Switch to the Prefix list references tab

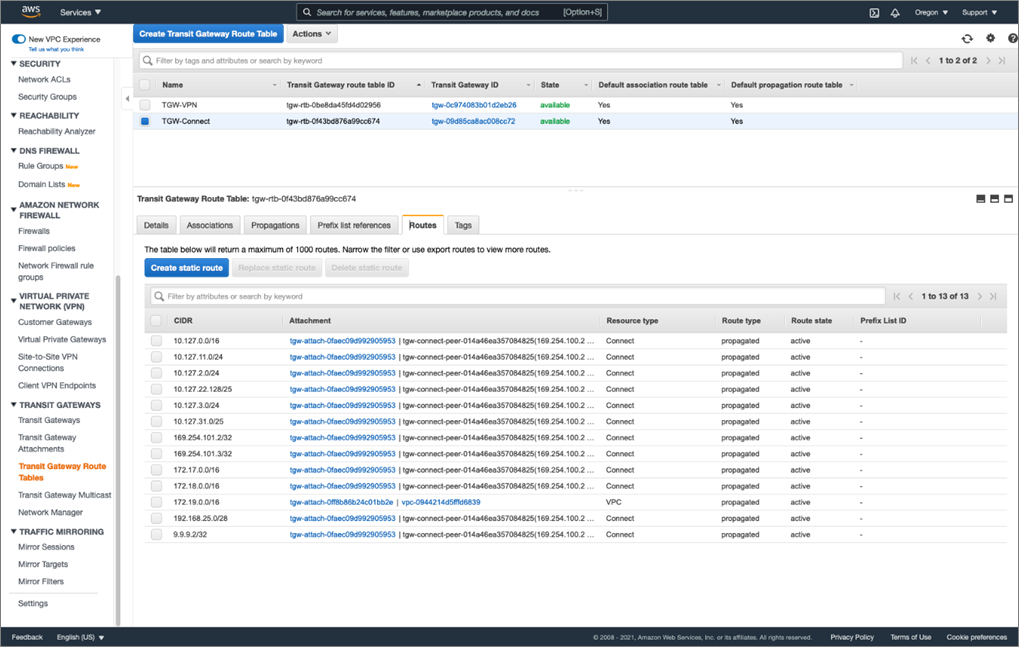click(354, 225)
